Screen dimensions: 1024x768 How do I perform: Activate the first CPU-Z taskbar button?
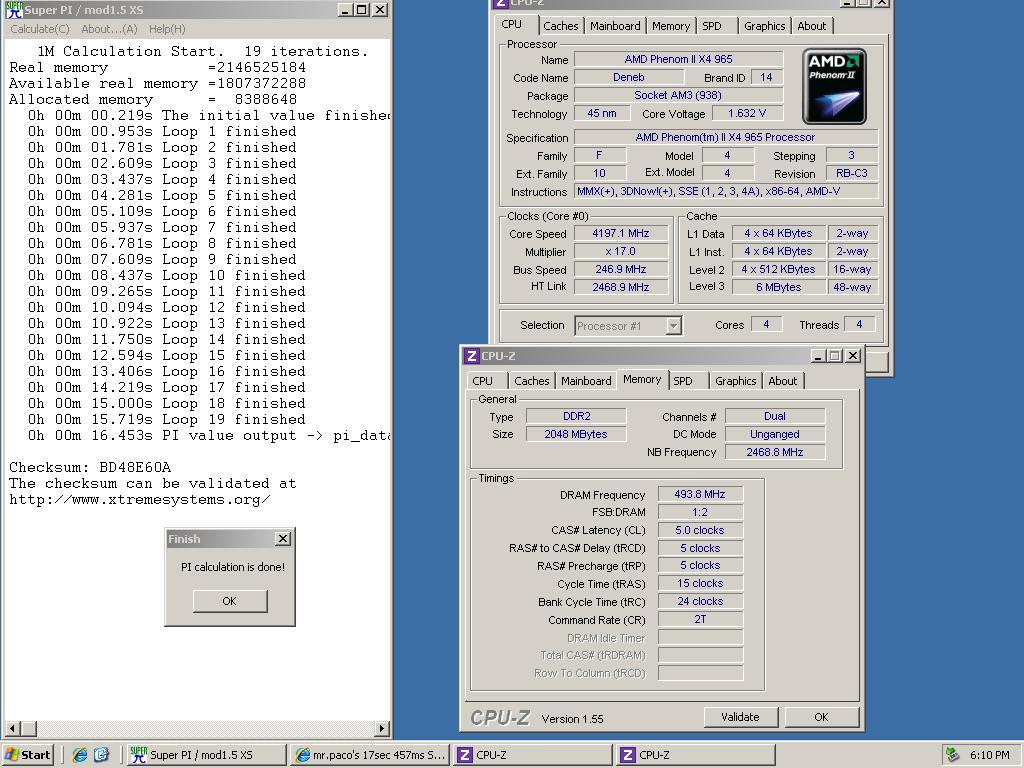pyautogui.click(x=532, y=755)
